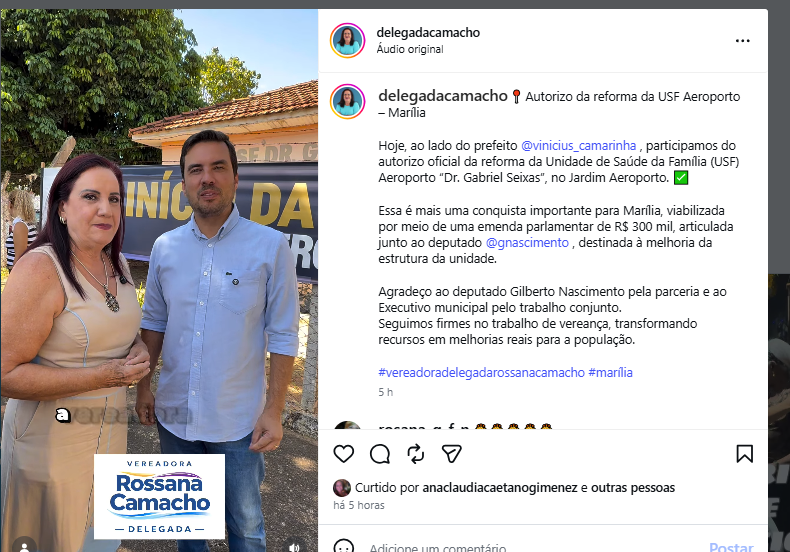Open delegadacamacho profile picture in header
Screen dimensions: 790x552
(347, 41)
